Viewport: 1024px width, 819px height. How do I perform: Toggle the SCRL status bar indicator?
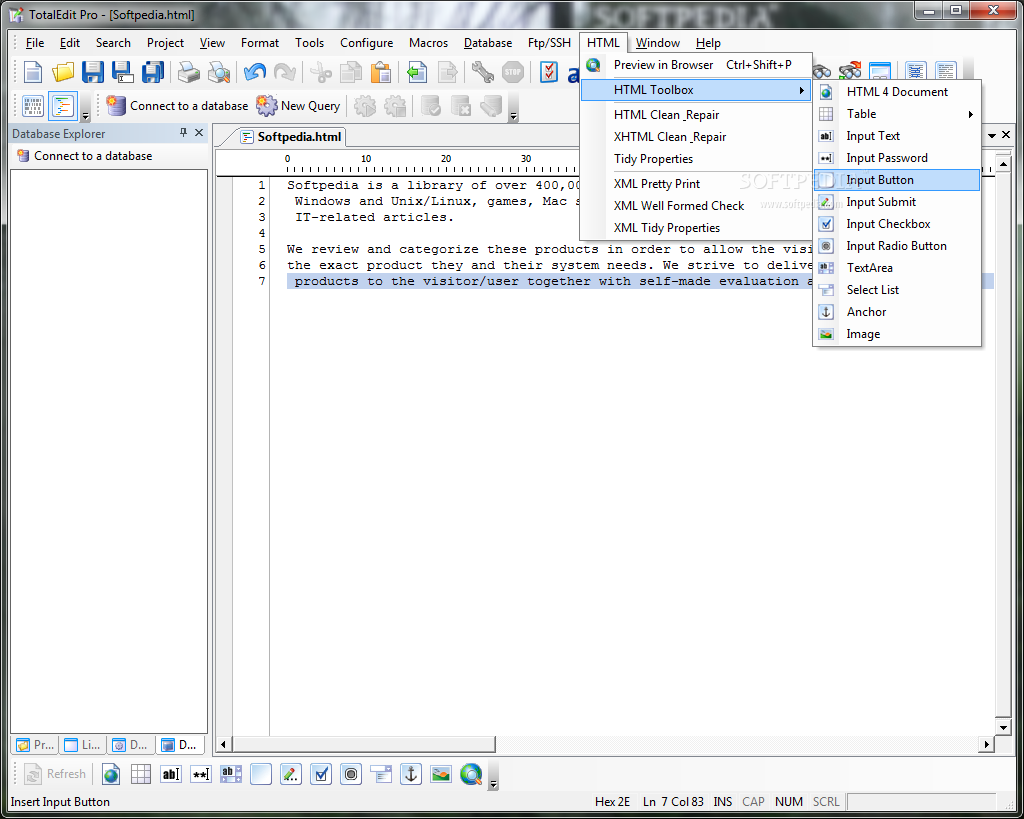point(826,801)
